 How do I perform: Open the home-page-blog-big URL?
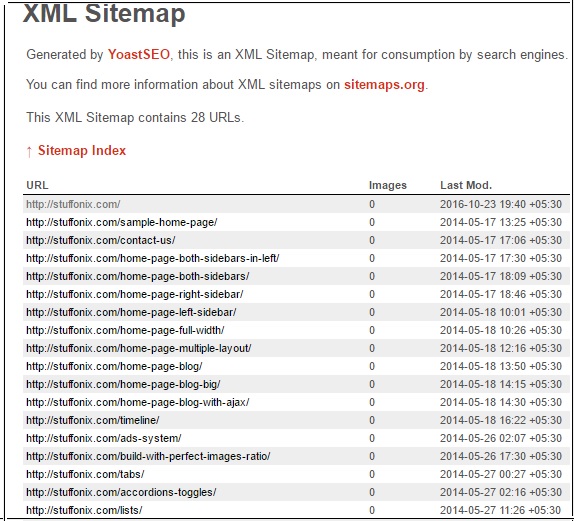tap(123, 384)
